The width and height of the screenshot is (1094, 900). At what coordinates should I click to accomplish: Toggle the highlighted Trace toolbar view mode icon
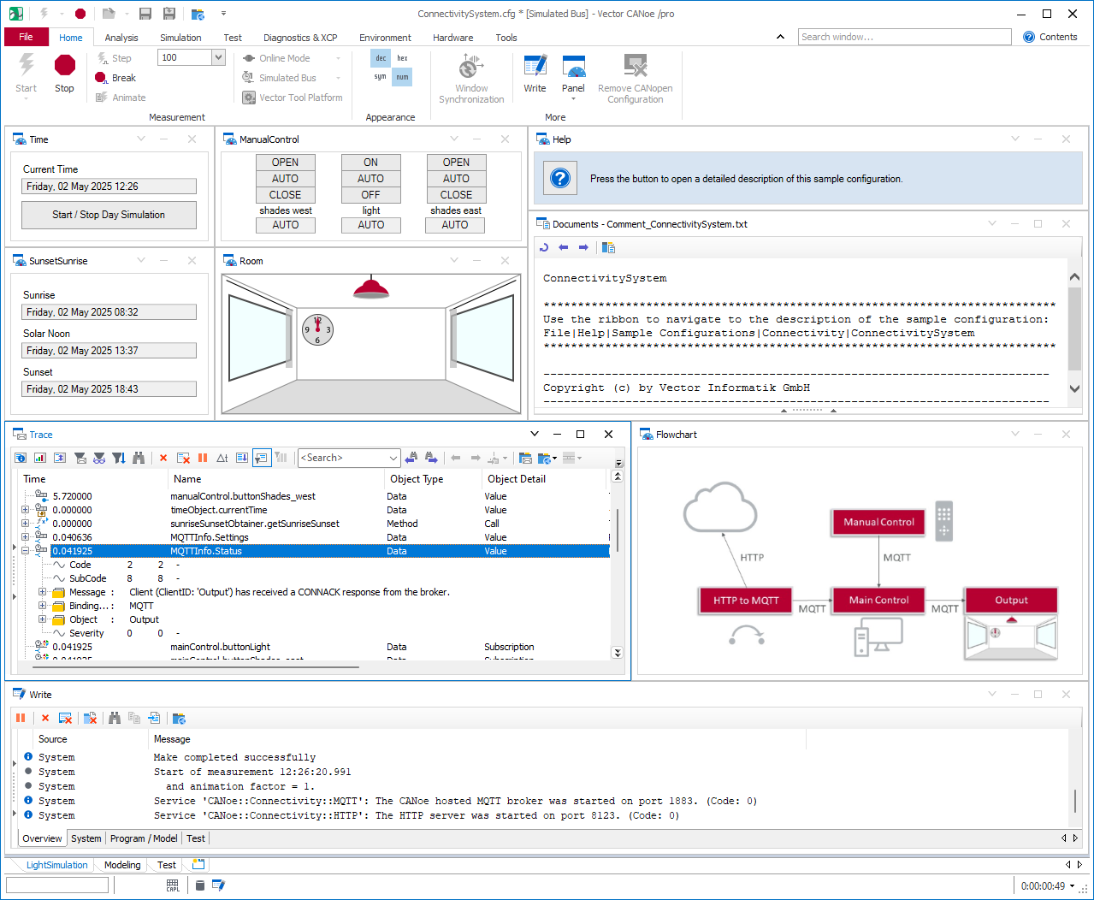(x=262, y=458)
